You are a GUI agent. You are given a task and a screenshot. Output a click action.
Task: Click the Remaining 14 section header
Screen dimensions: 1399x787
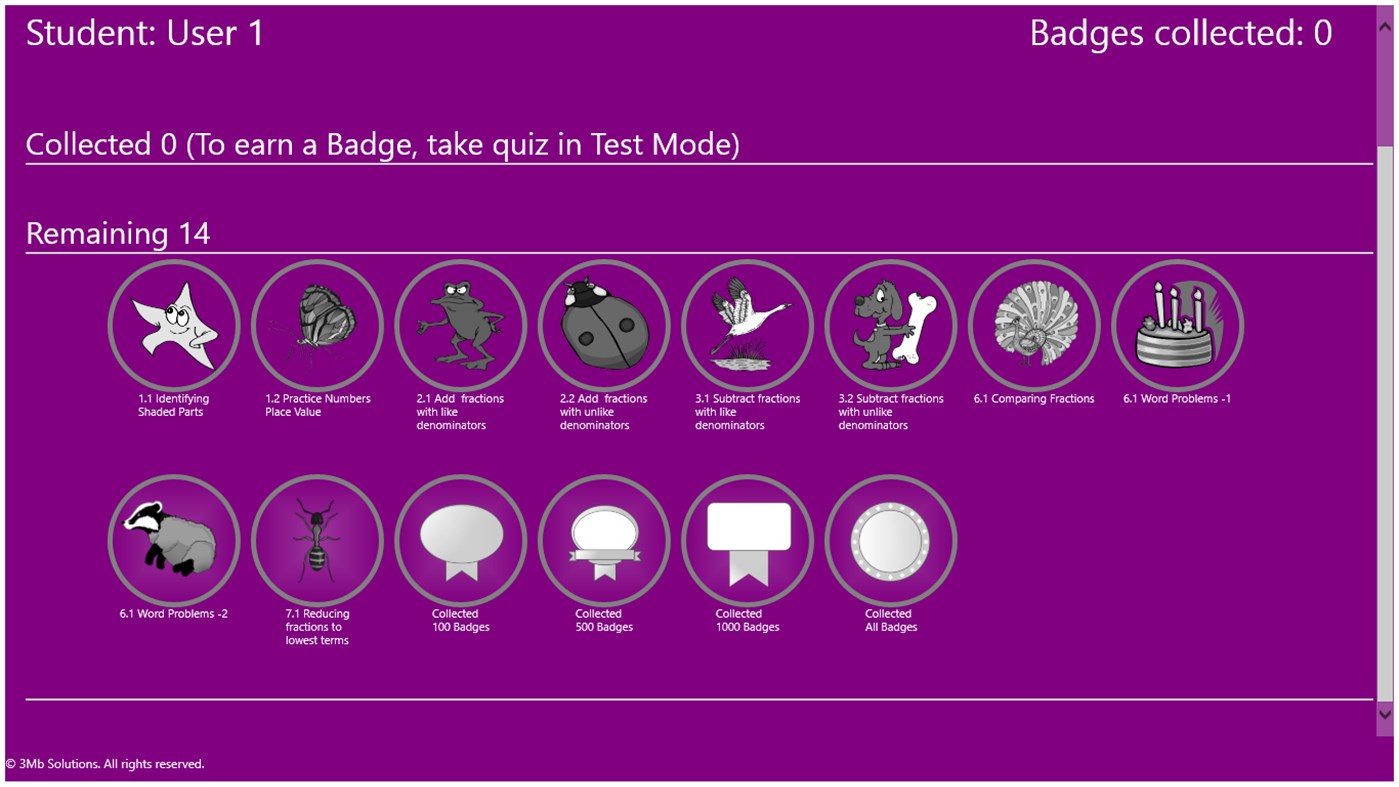118,234
